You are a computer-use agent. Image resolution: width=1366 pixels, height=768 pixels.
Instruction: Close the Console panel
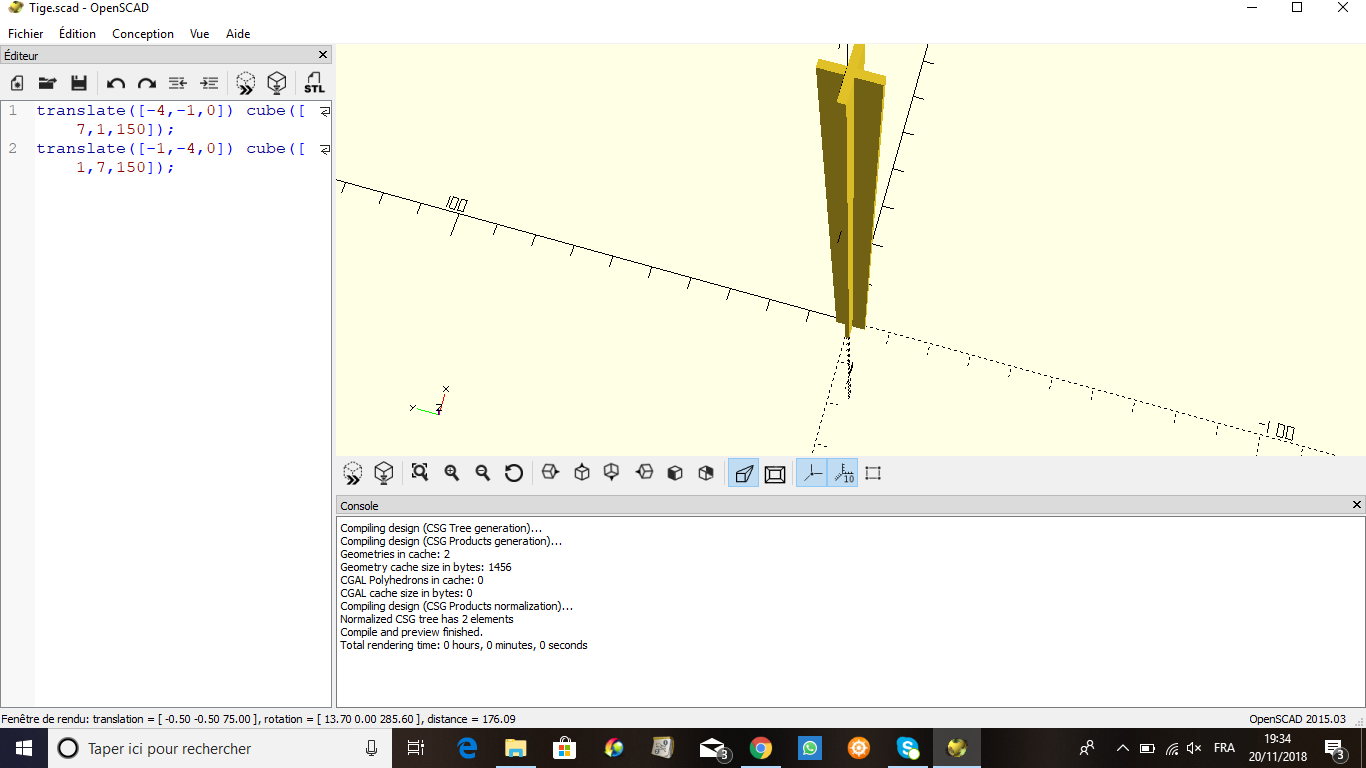click(1357, 505)
